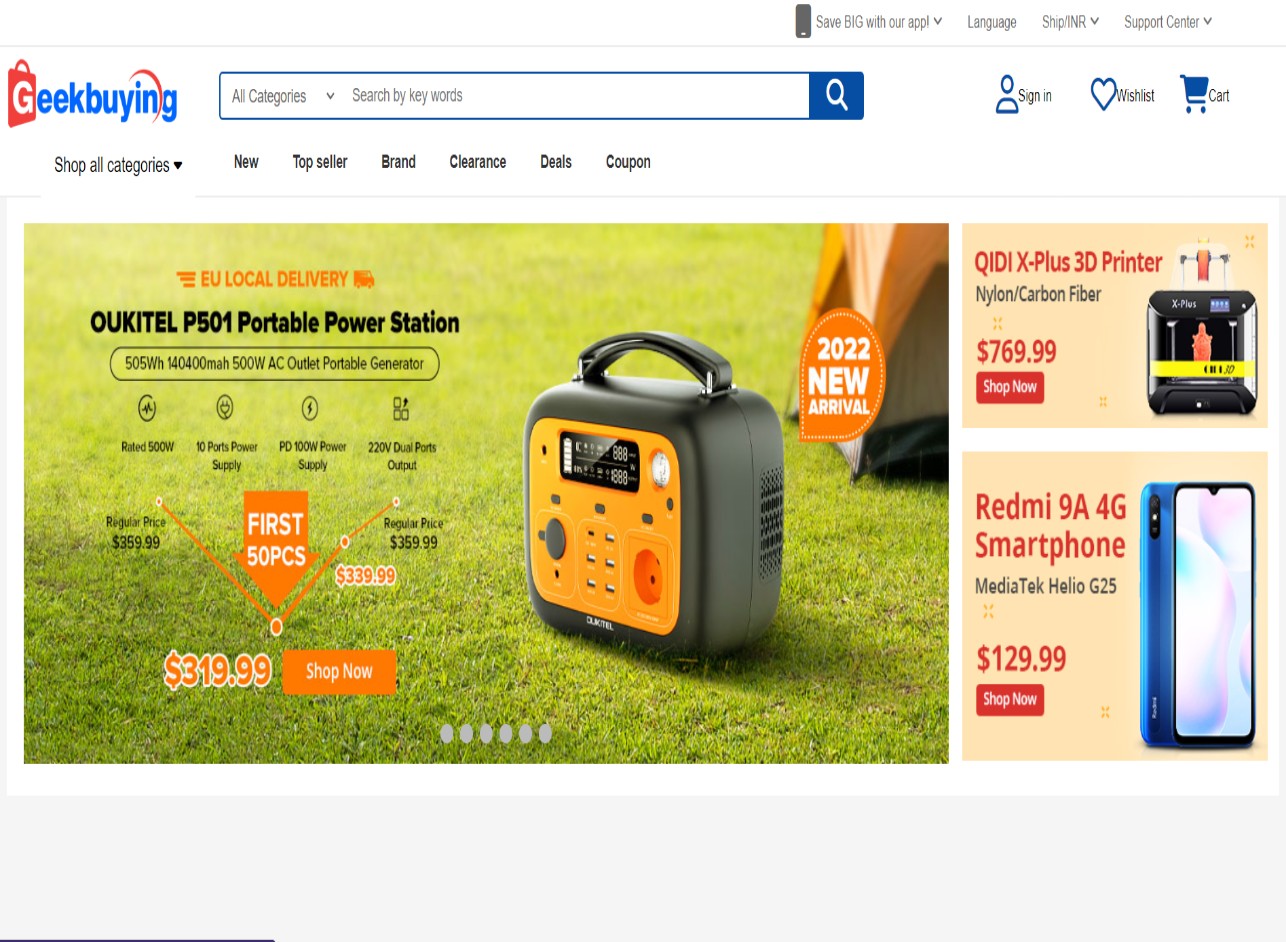
Task: Click the Wishlist heart icon
Action: (x=1103, y=95)
